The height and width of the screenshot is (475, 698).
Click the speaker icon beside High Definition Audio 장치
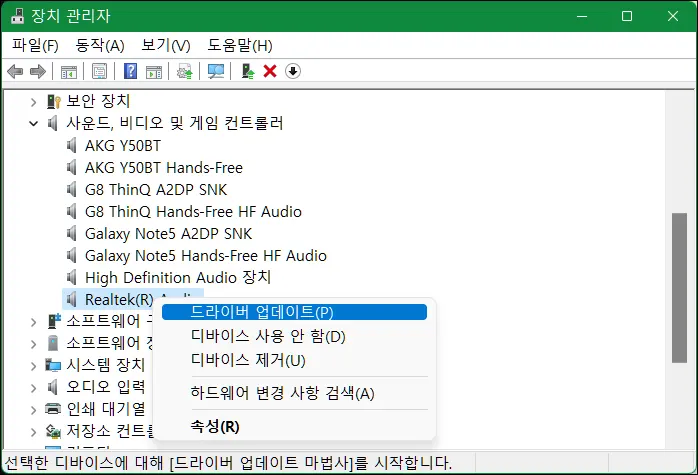click(x=71, y=277)
